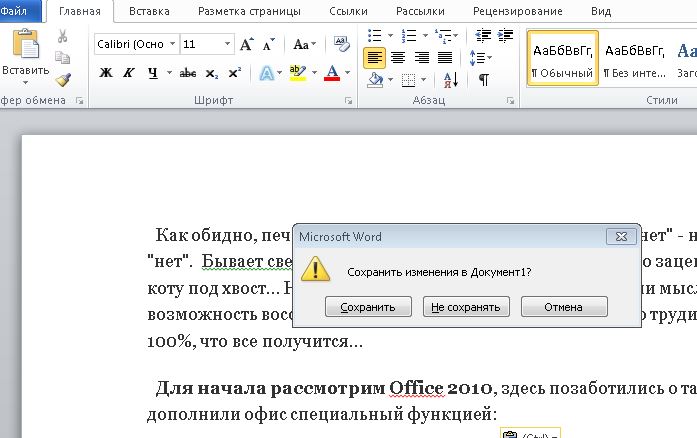Click the Clear Formatting icon
The height and width of the screenshot is (438, 697).
[x=342, y=44]
